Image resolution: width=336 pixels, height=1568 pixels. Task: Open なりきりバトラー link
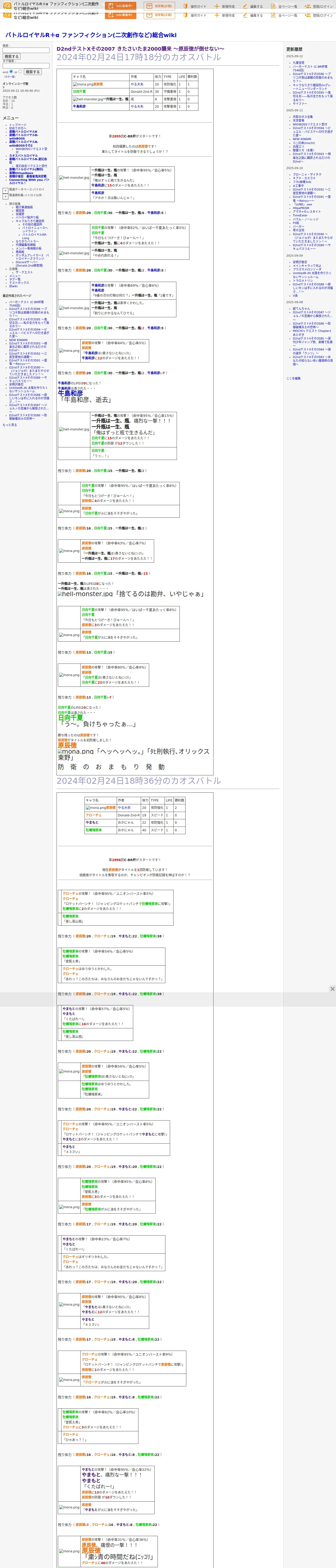pyautogui.click(x=27, y=242)
